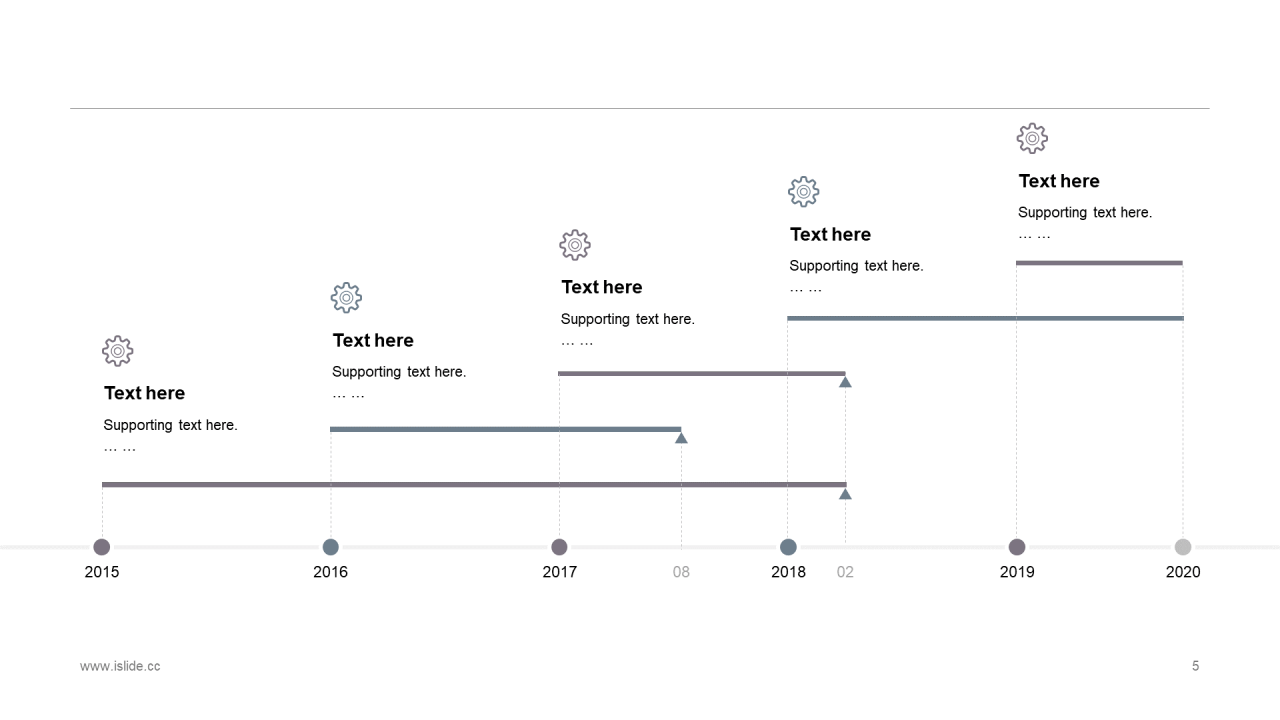The width and height of the screenshot is (1280, 720).
Task: Open the www.islide.cc link
Action: (120, 666)
